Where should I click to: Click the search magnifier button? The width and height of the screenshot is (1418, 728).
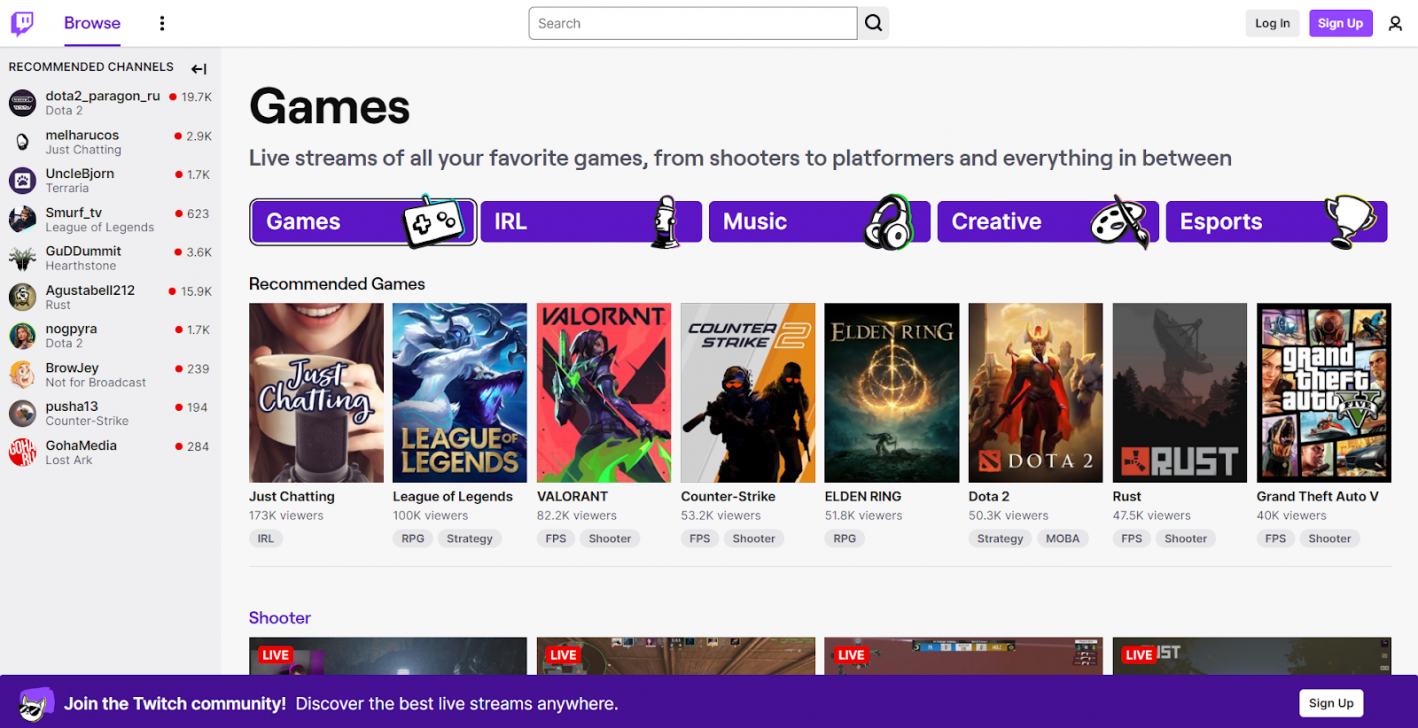coord(873,23)
